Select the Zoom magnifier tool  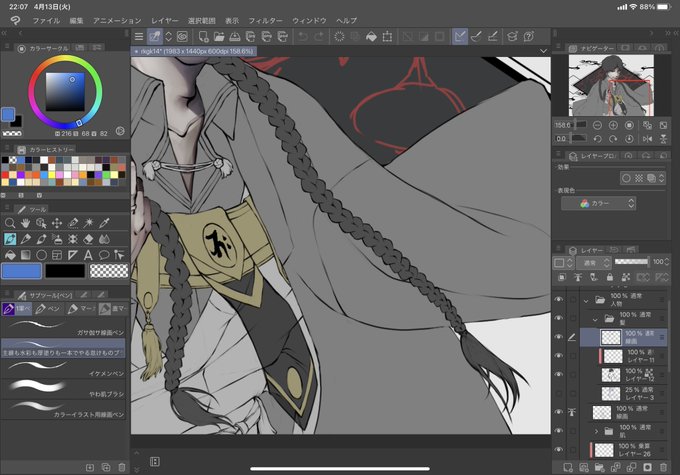pos(10,223)
